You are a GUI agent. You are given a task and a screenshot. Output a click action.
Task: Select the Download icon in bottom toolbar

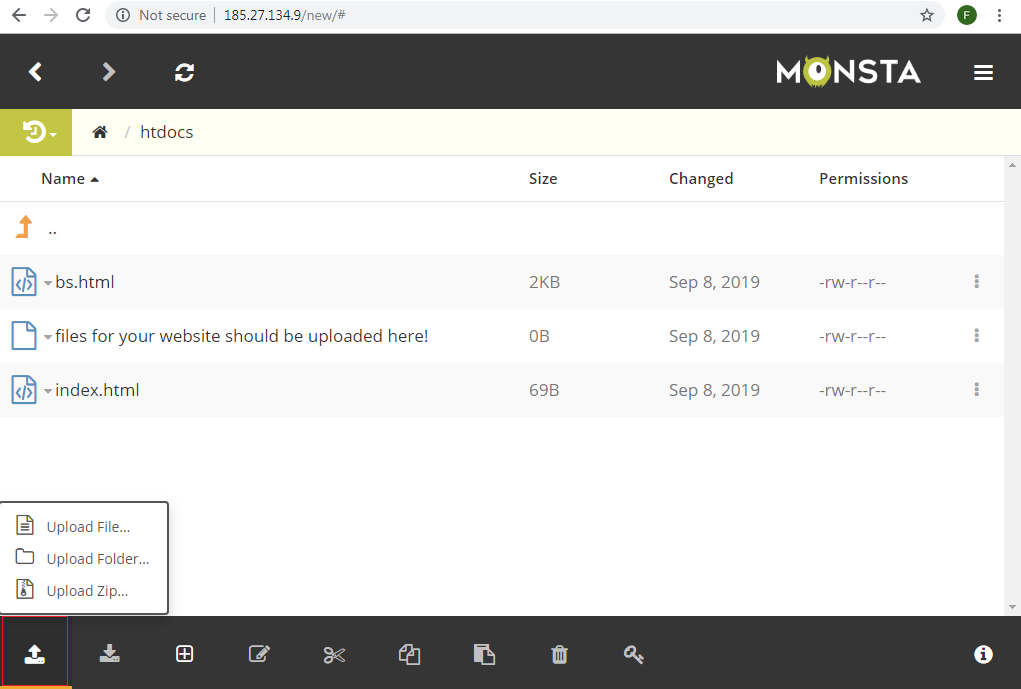tap(109, 654)
